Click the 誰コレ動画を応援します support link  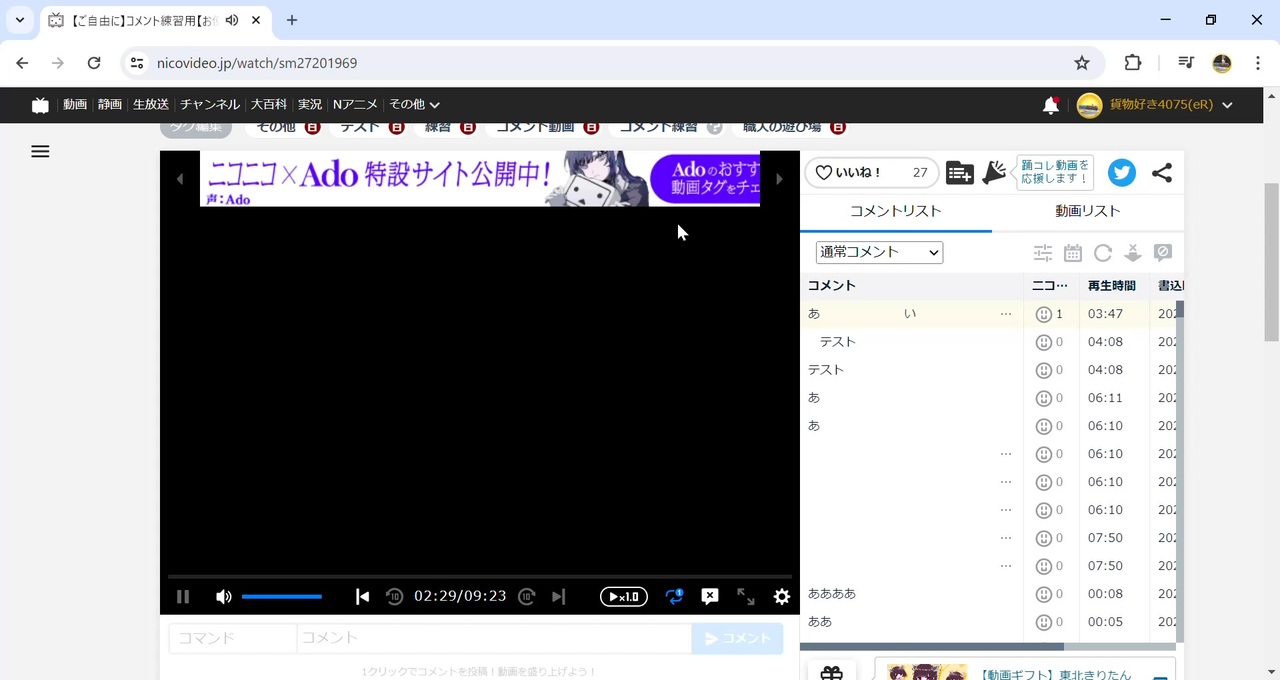1054,172
